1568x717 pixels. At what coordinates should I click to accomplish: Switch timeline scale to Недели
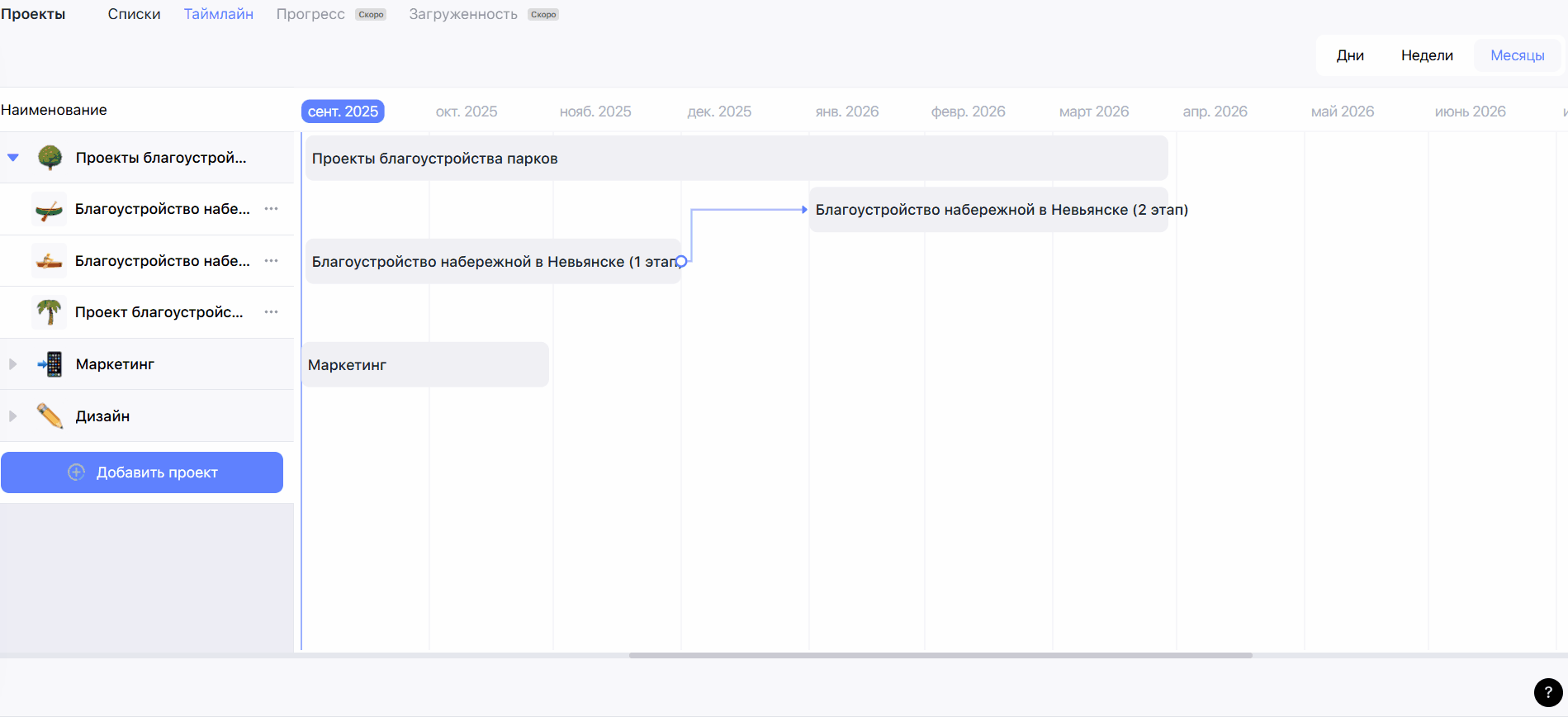coord(1426,55)
